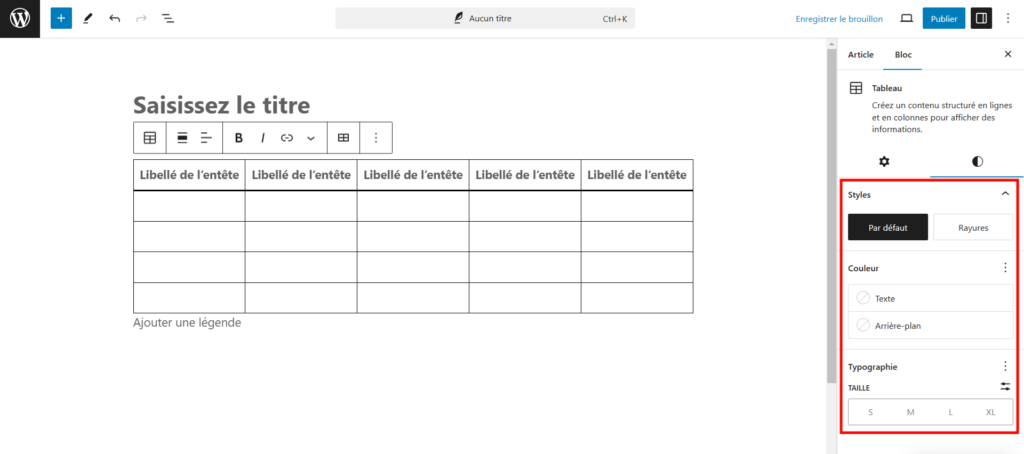Screen dimensions: 1024x454
Task: Open Couleur options menu
Action: pyautogui.click(x=1006, y=268)
